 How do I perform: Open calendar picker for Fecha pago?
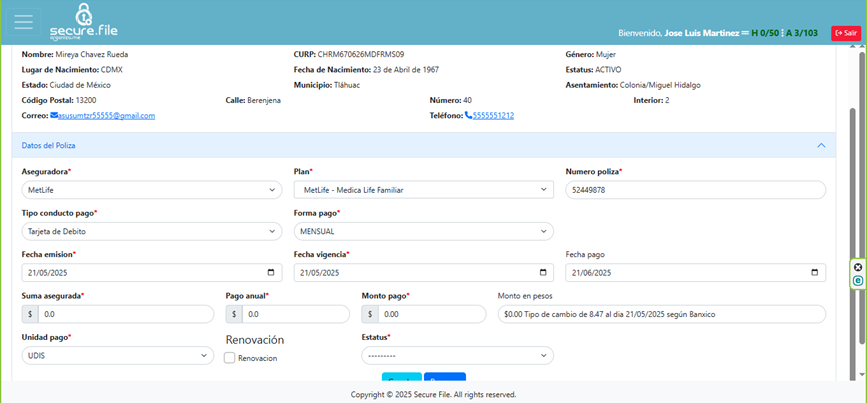point(817,273)
